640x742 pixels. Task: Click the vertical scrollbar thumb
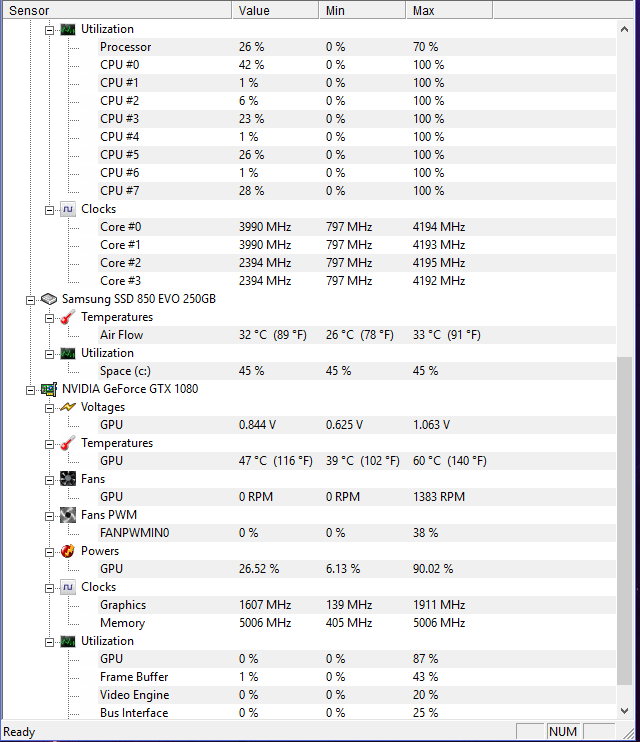[624, 521]
